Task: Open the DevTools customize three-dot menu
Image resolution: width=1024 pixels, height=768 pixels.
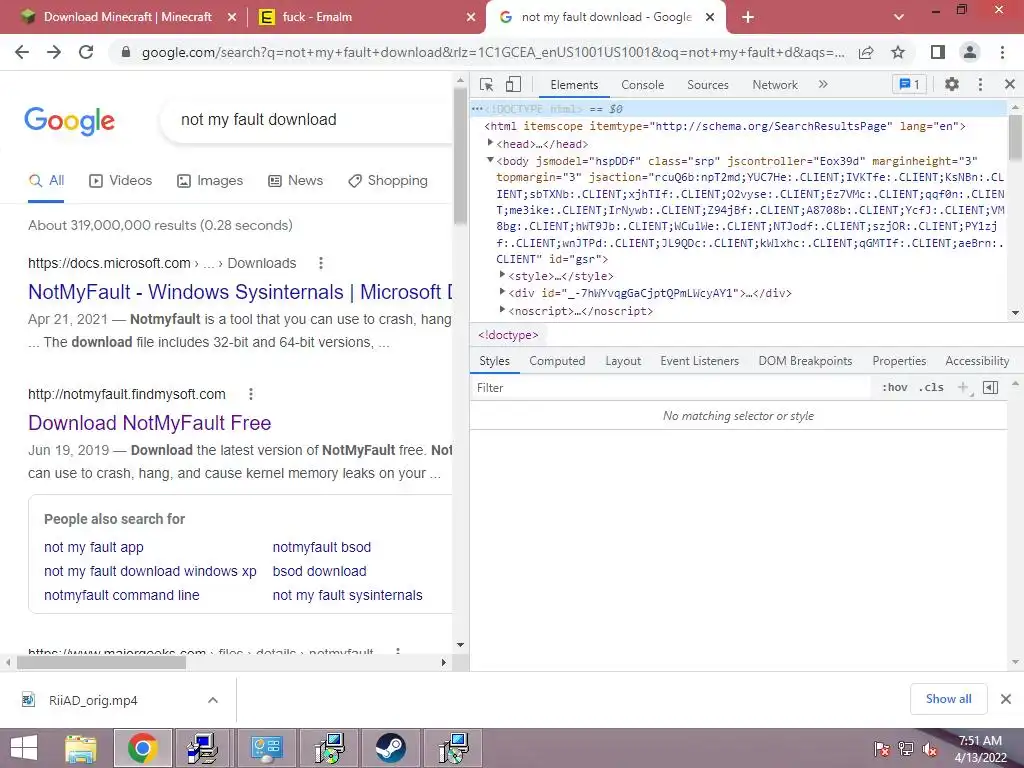Action: [x=980, y=84]
